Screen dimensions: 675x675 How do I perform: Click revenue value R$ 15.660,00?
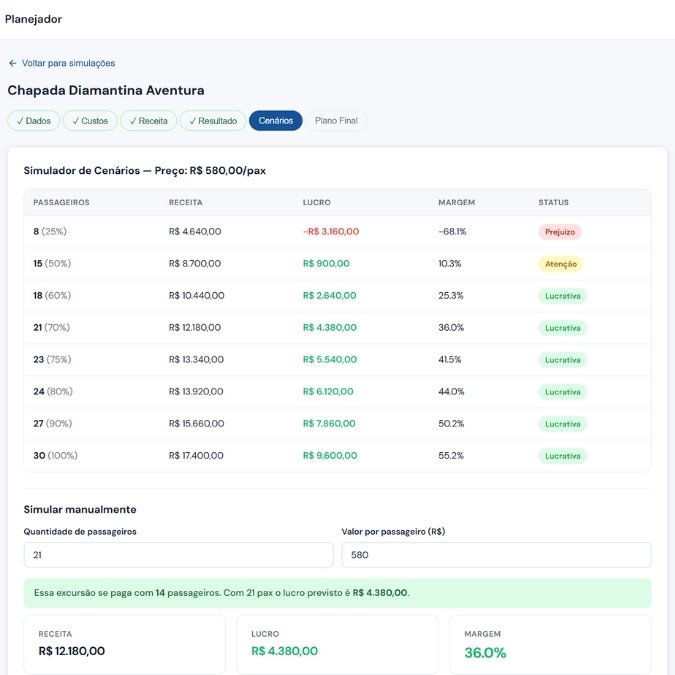pos(196,423)
